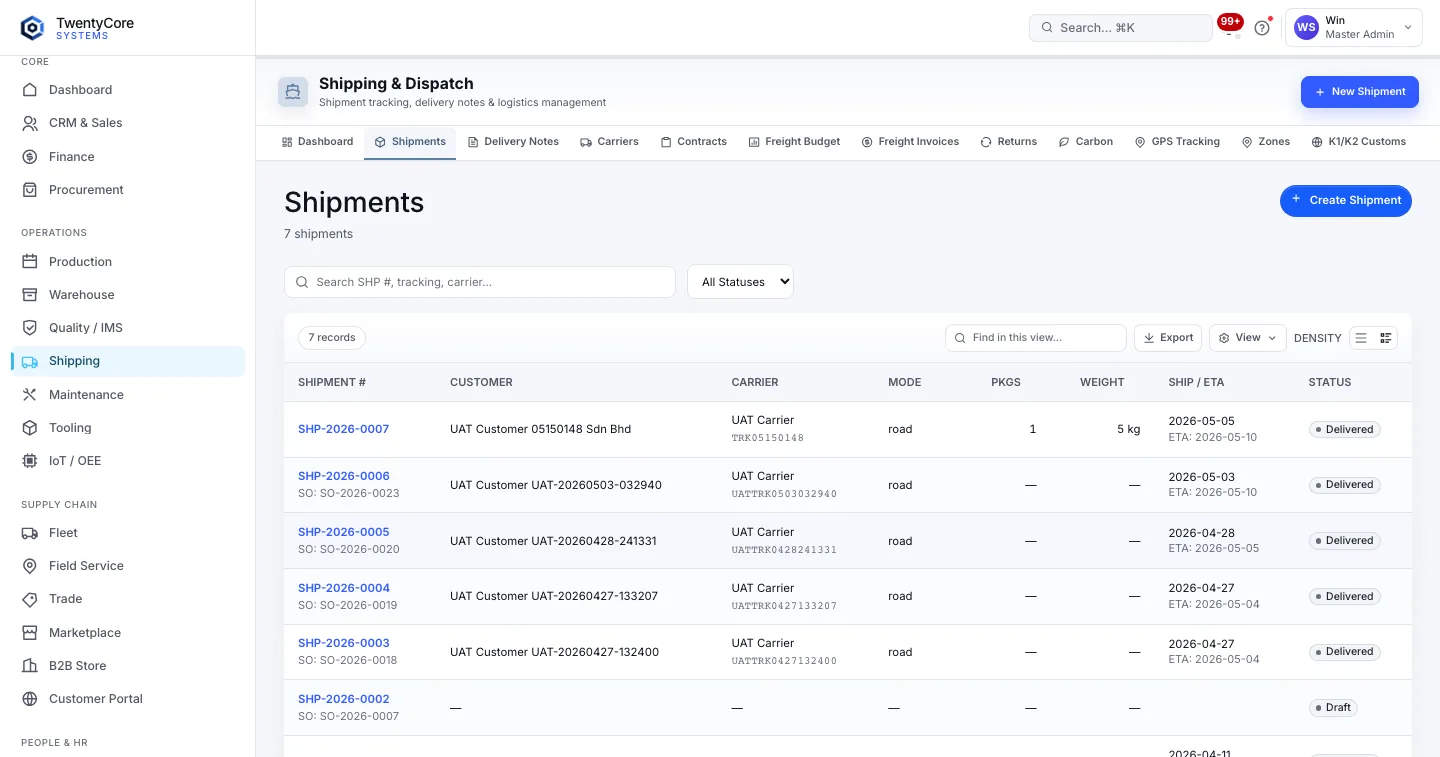Click the Tooling cube icon

[30, 428]
